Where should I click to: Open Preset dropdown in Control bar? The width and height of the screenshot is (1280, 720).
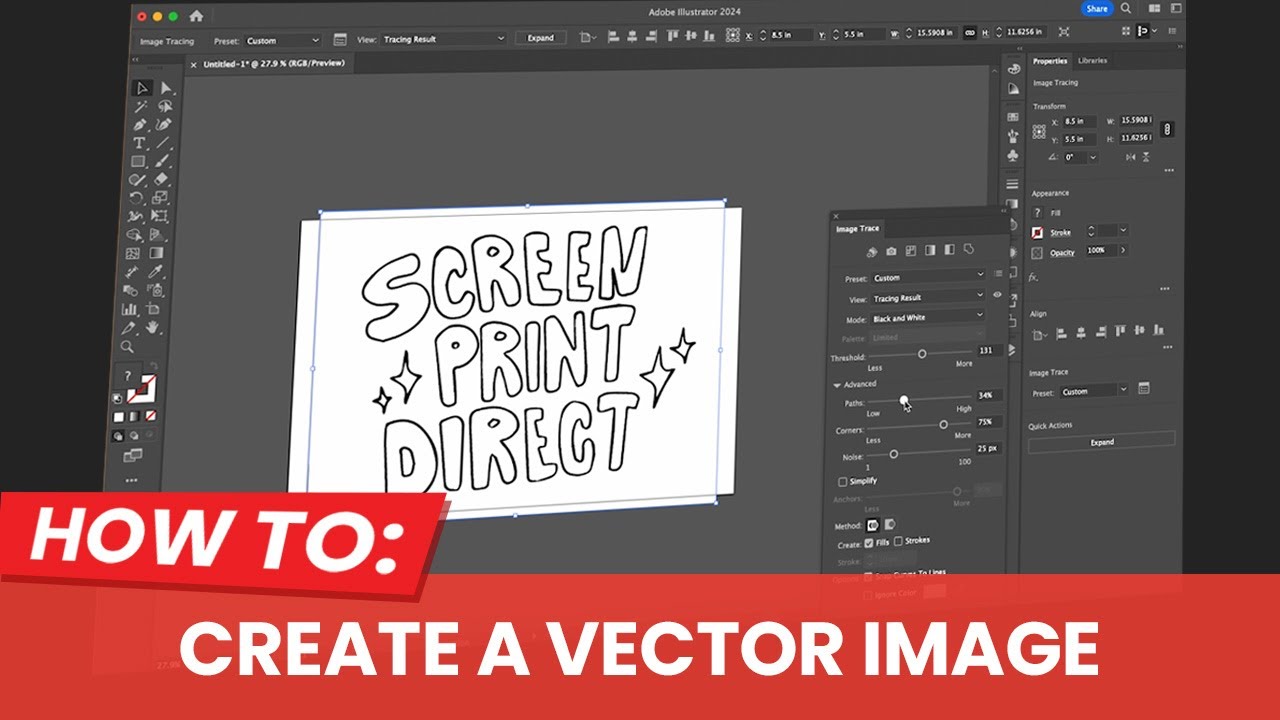282,40
